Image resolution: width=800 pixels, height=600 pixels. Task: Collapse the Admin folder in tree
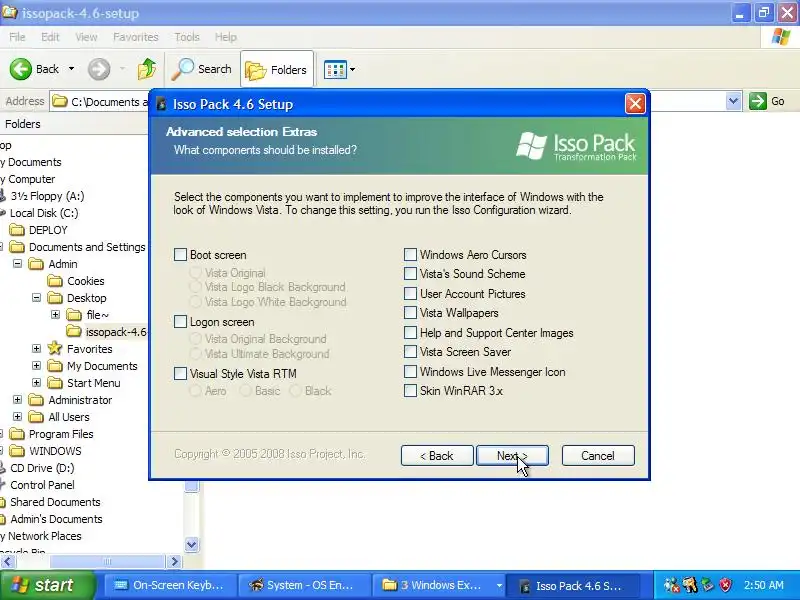(x=17, y=264)
